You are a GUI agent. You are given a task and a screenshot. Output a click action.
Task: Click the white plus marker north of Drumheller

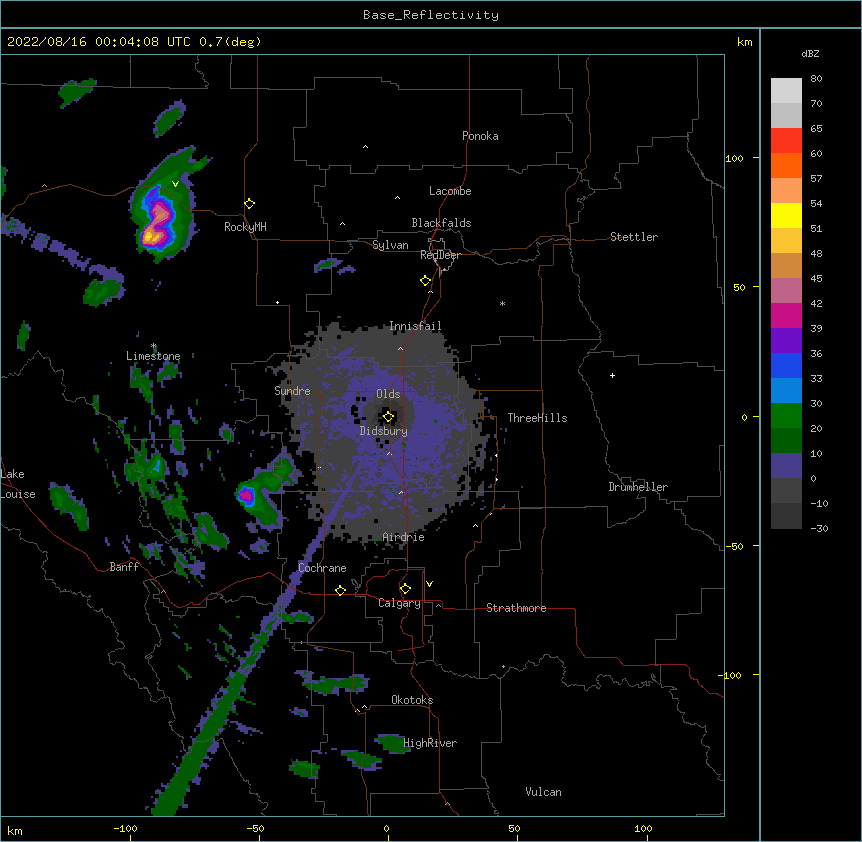click(612, 375)
